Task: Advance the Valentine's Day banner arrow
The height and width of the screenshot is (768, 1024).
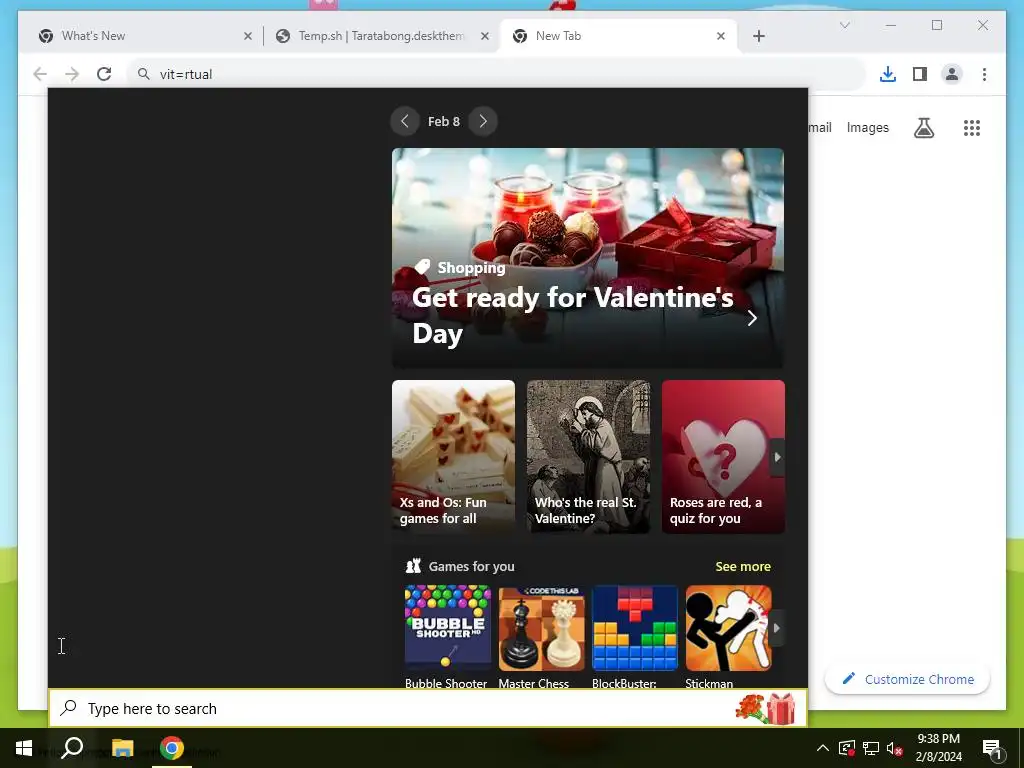Action: point(752,317)
